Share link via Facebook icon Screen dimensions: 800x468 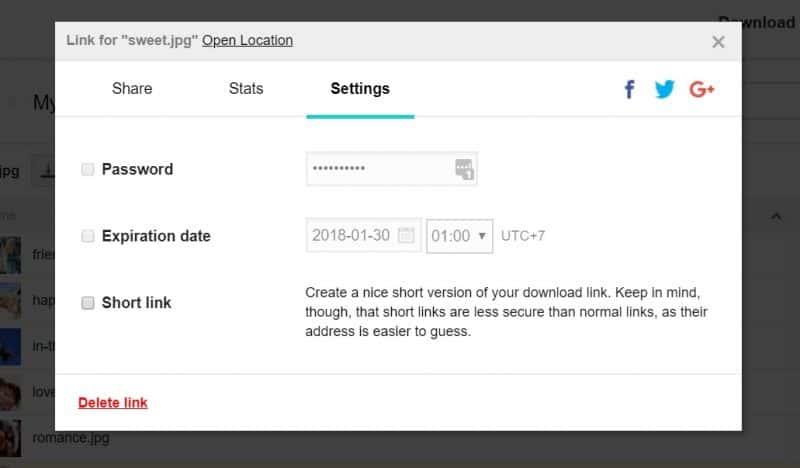point(629,89)
